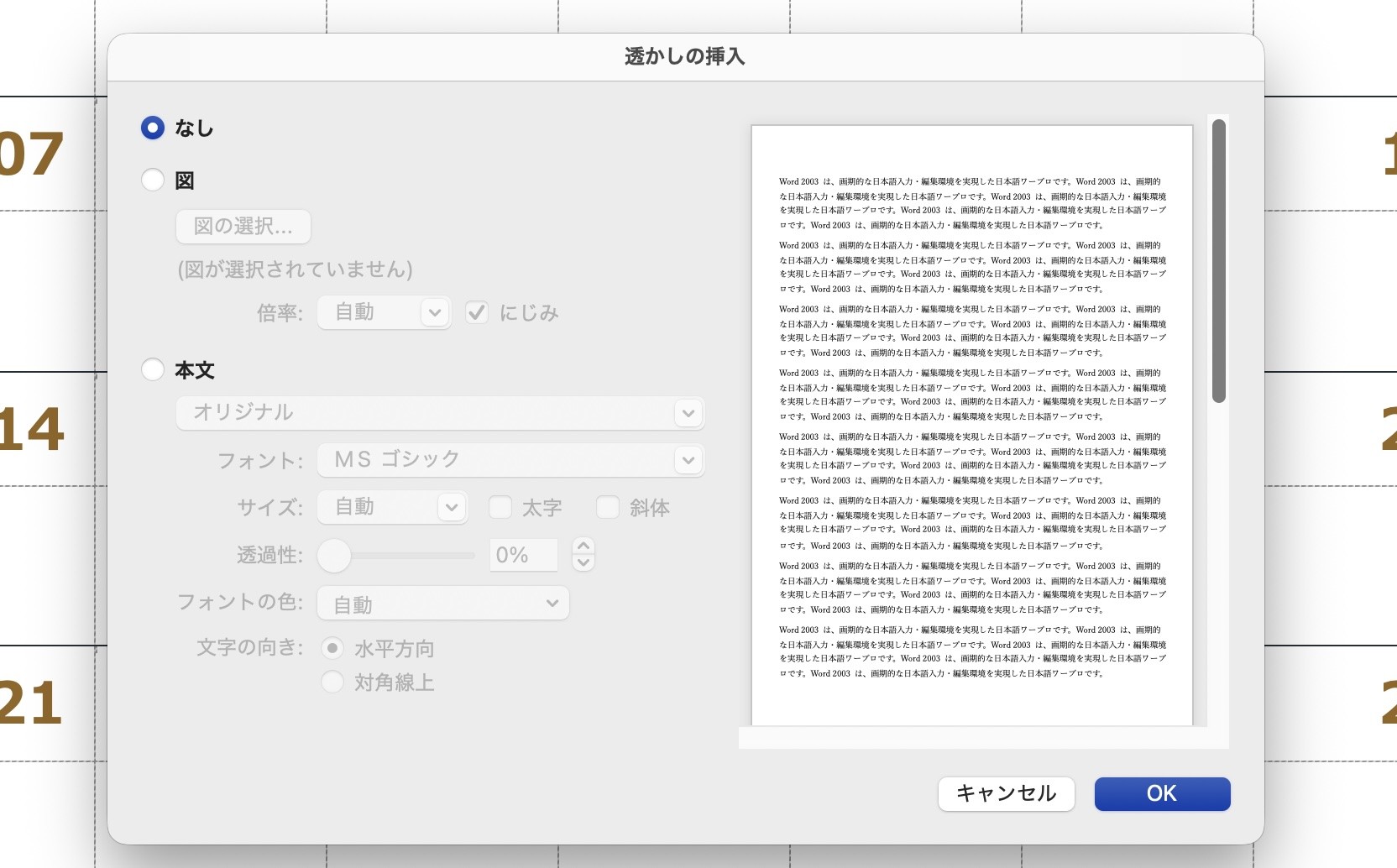Select the 図 radio option

[x=153, y=180]
